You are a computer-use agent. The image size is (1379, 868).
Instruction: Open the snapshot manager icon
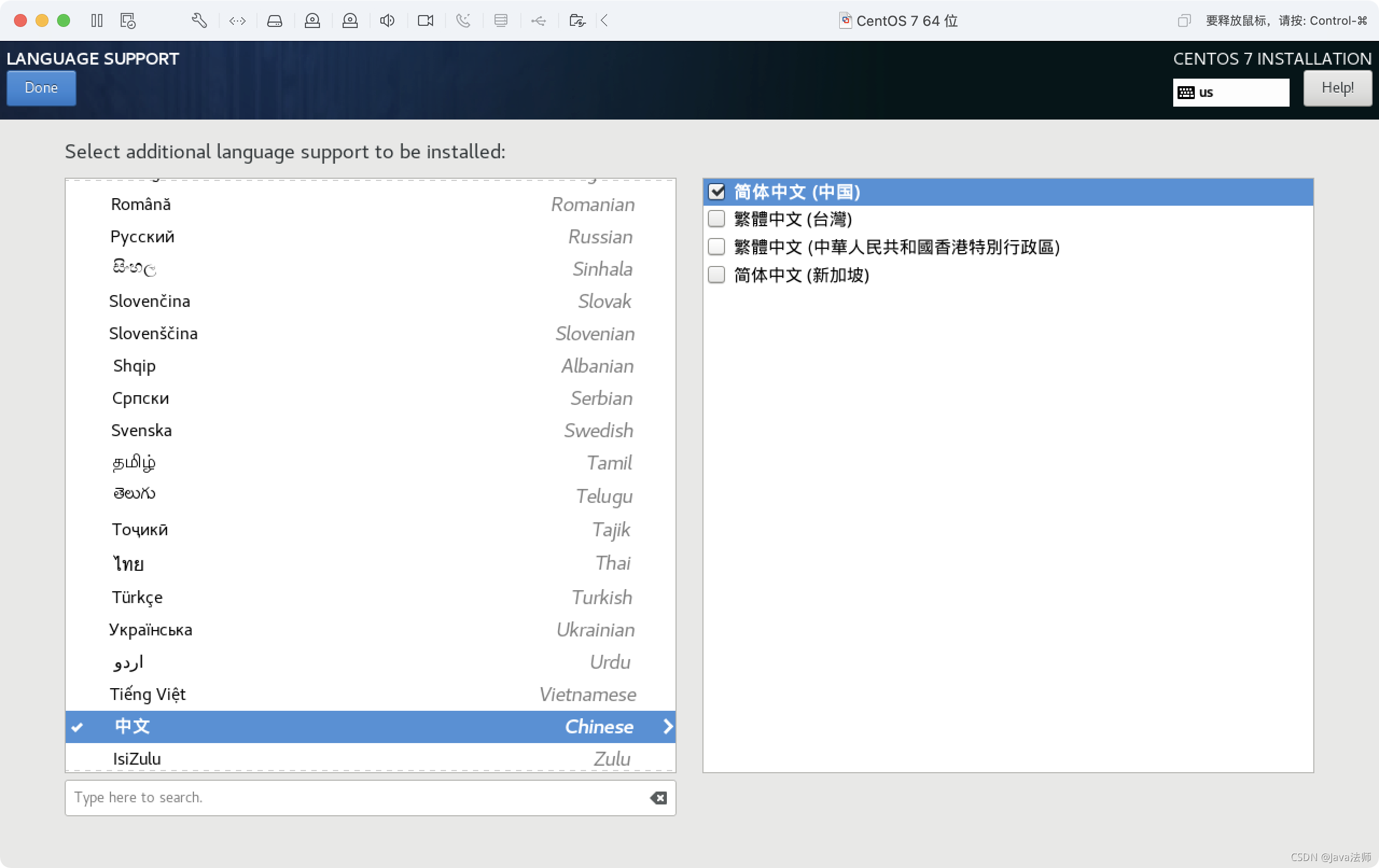[128, 20]
